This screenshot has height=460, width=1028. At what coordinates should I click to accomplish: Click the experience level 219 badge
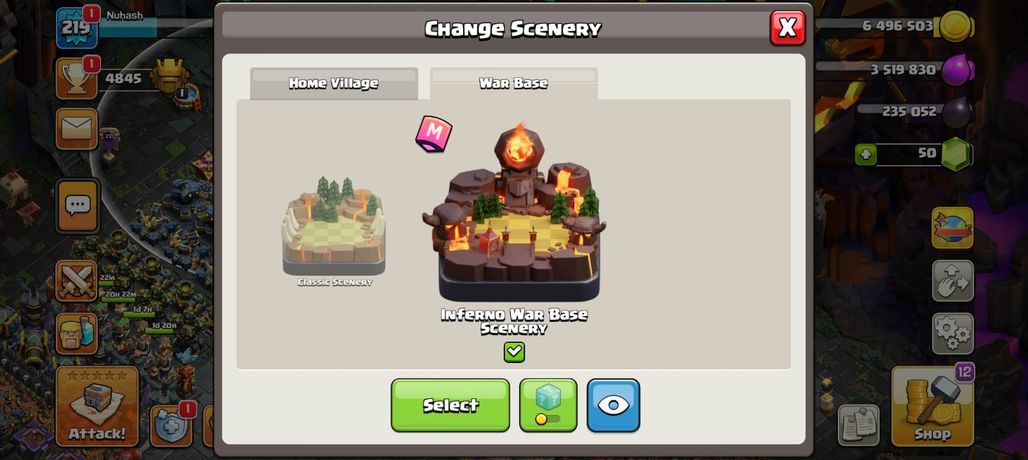[76, 28]
